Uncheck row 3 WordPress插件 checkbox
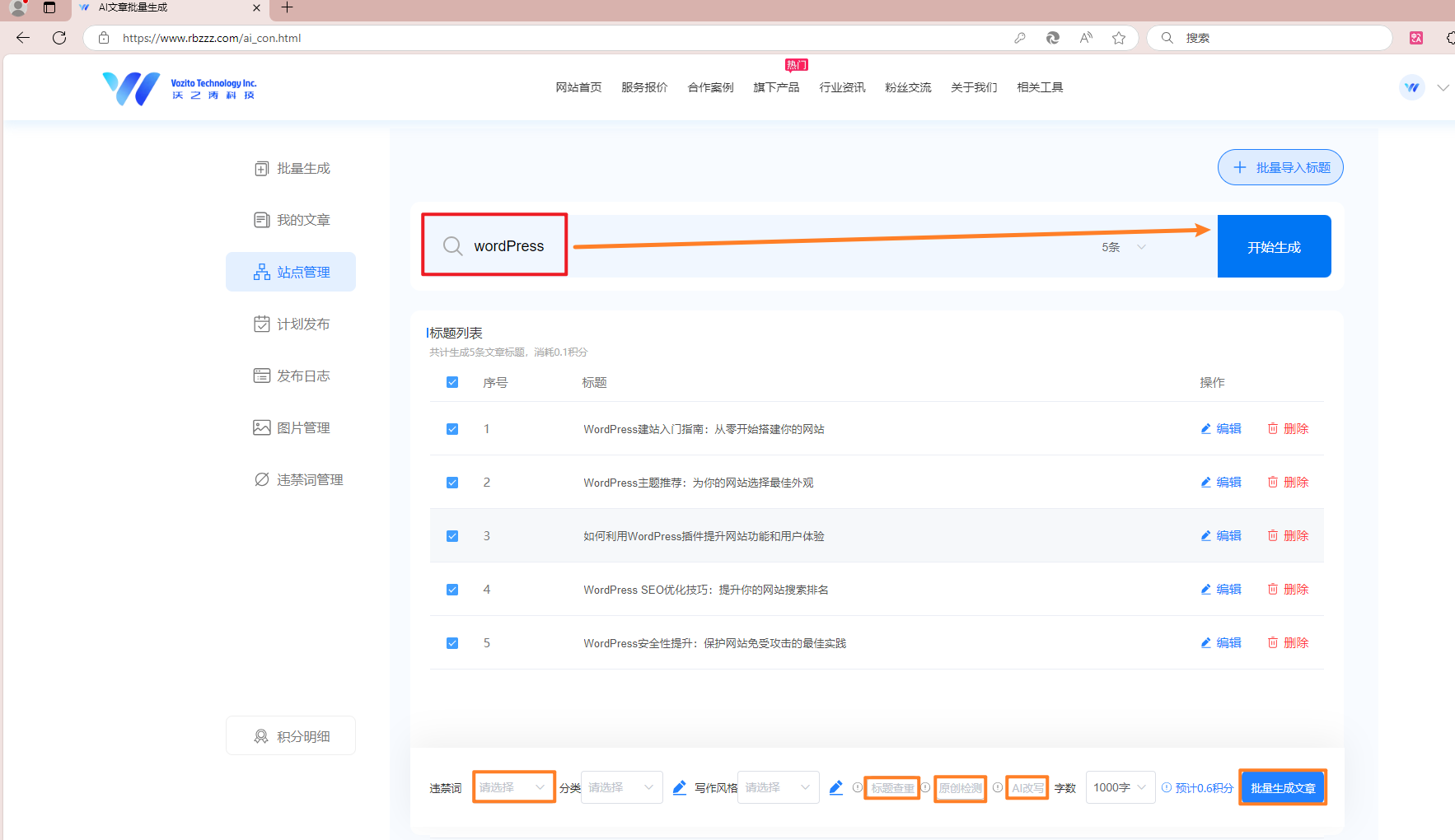Image resolution: width=1455 pixels, height=840 pixels. point(452,536)
